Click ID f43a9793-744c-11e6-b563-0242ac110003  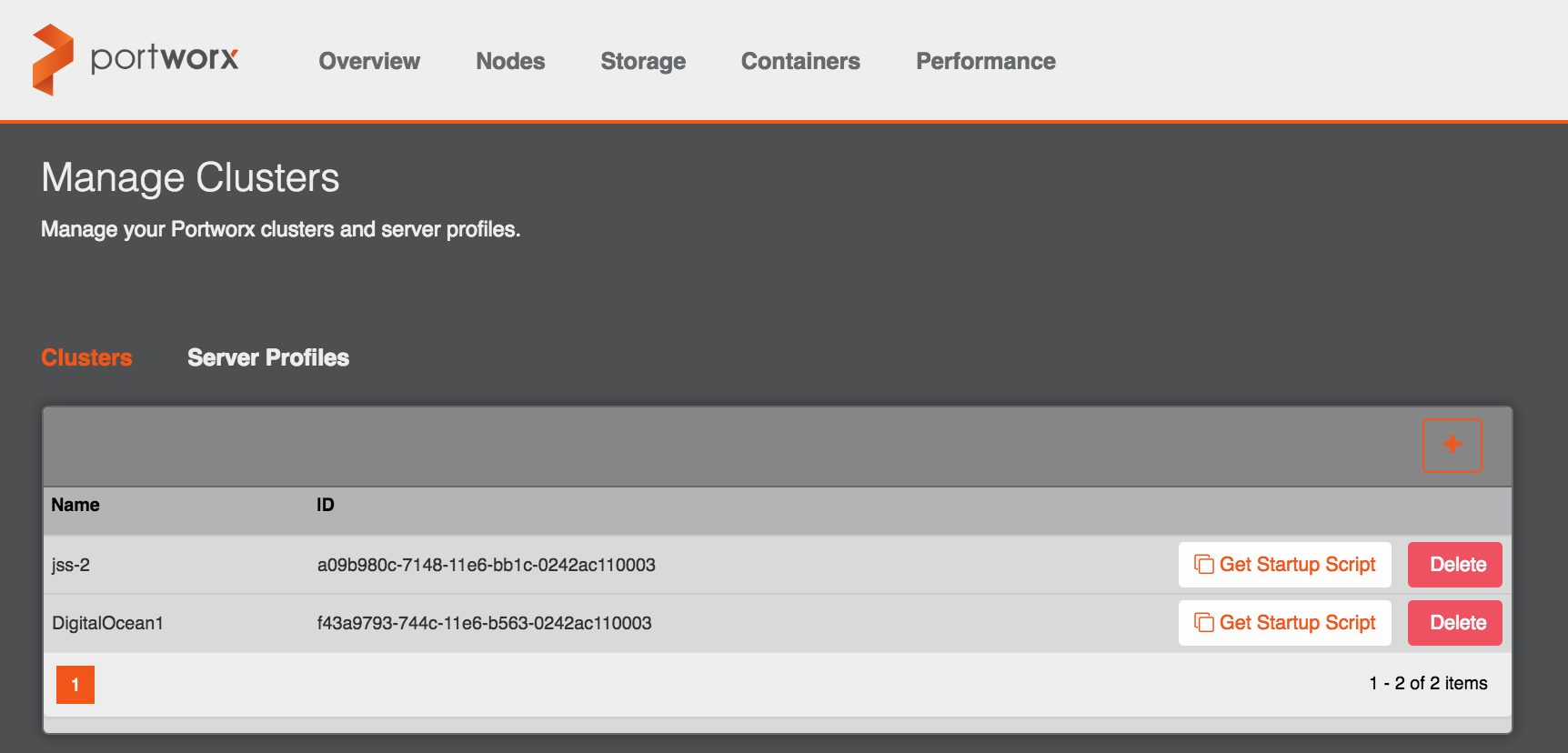(x=484, y=623)
